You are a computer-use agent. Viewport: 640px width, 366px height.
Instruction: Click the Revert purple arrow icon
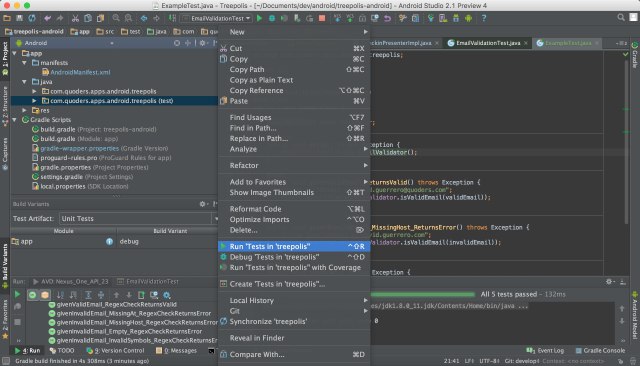click(387, 18)
